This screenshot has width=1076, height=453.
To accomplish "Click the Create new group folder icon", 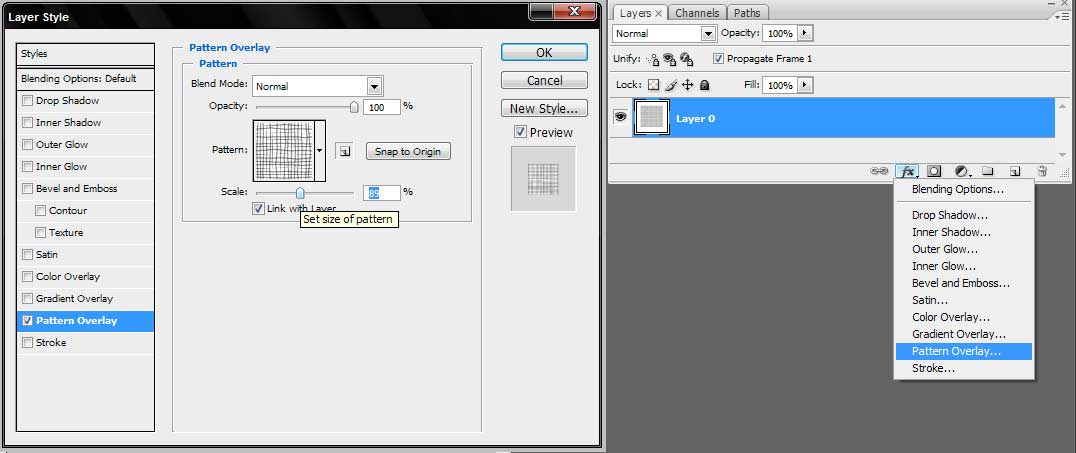I will [987, 172].
